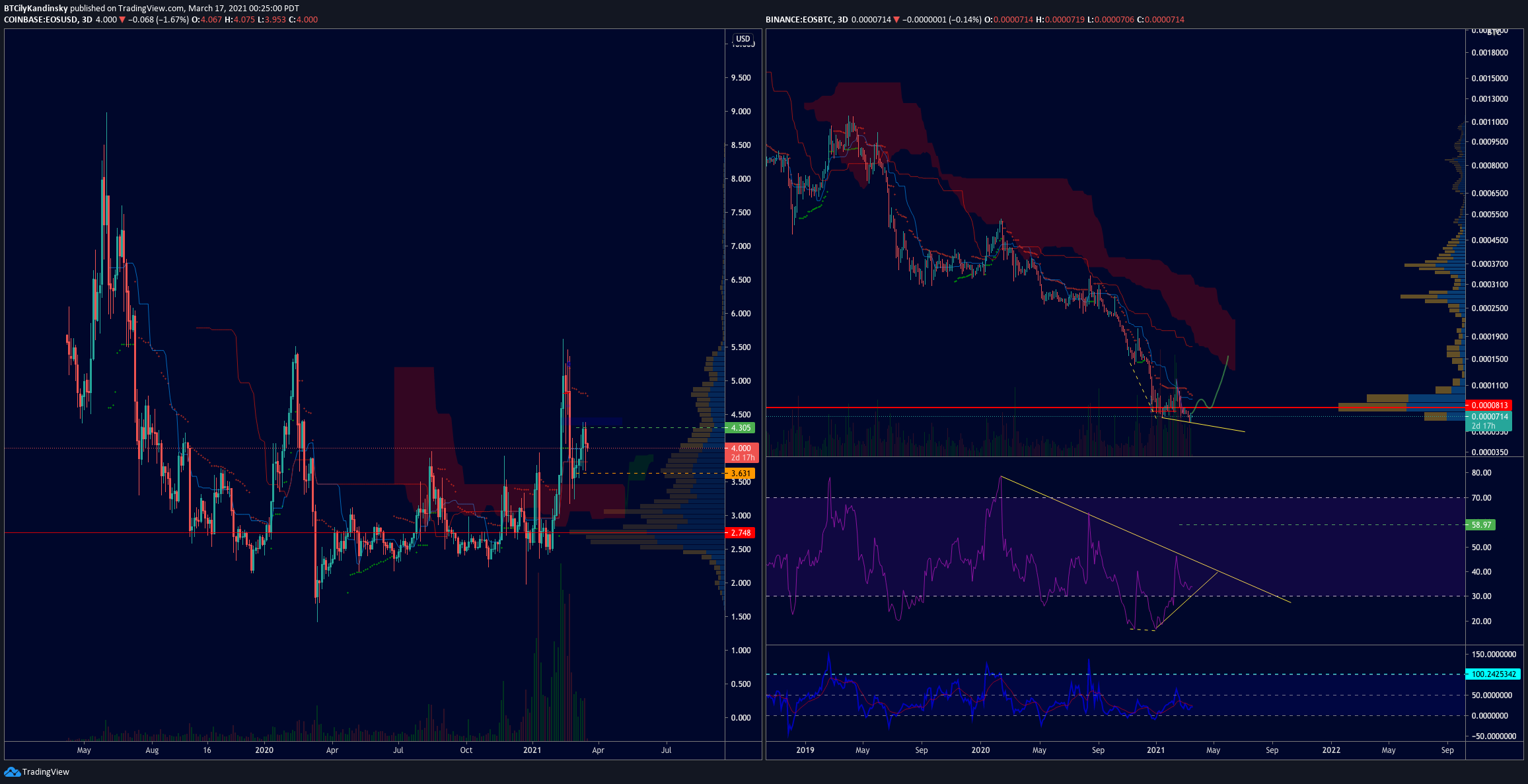Click '2020' on the right chart's time axis
The width and height of the screenshot is (1528, 784).
click(x=981, y=750)
